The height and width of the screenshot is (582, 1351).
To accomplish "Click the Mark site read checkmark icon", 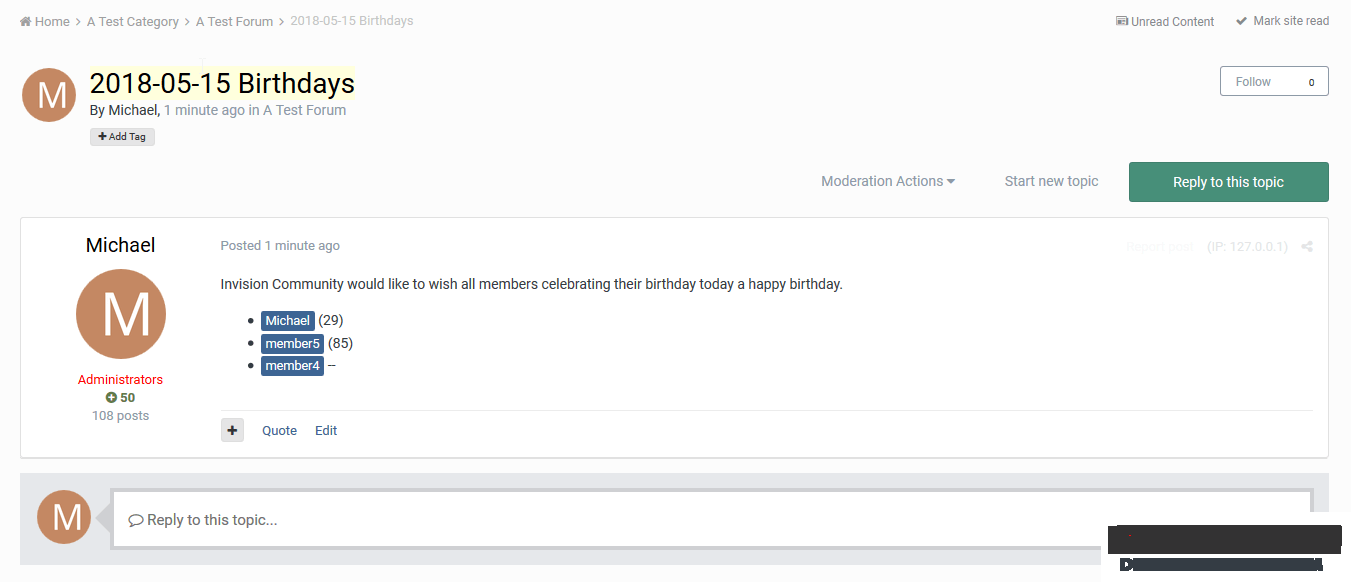I will pos(1241,20).
